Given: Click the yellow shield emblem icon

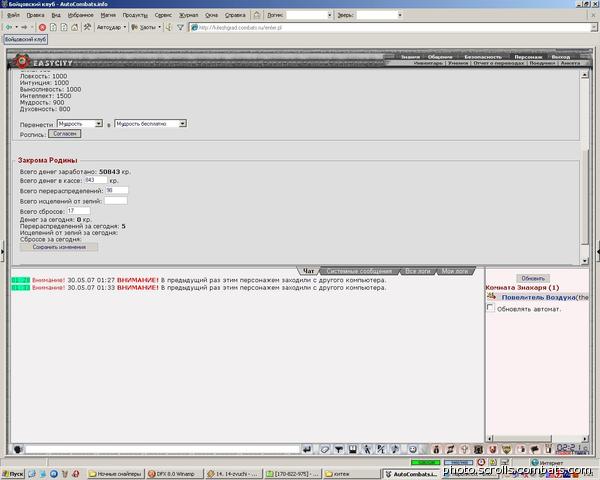Looking at the screenshot, I should tap(506, 449).
